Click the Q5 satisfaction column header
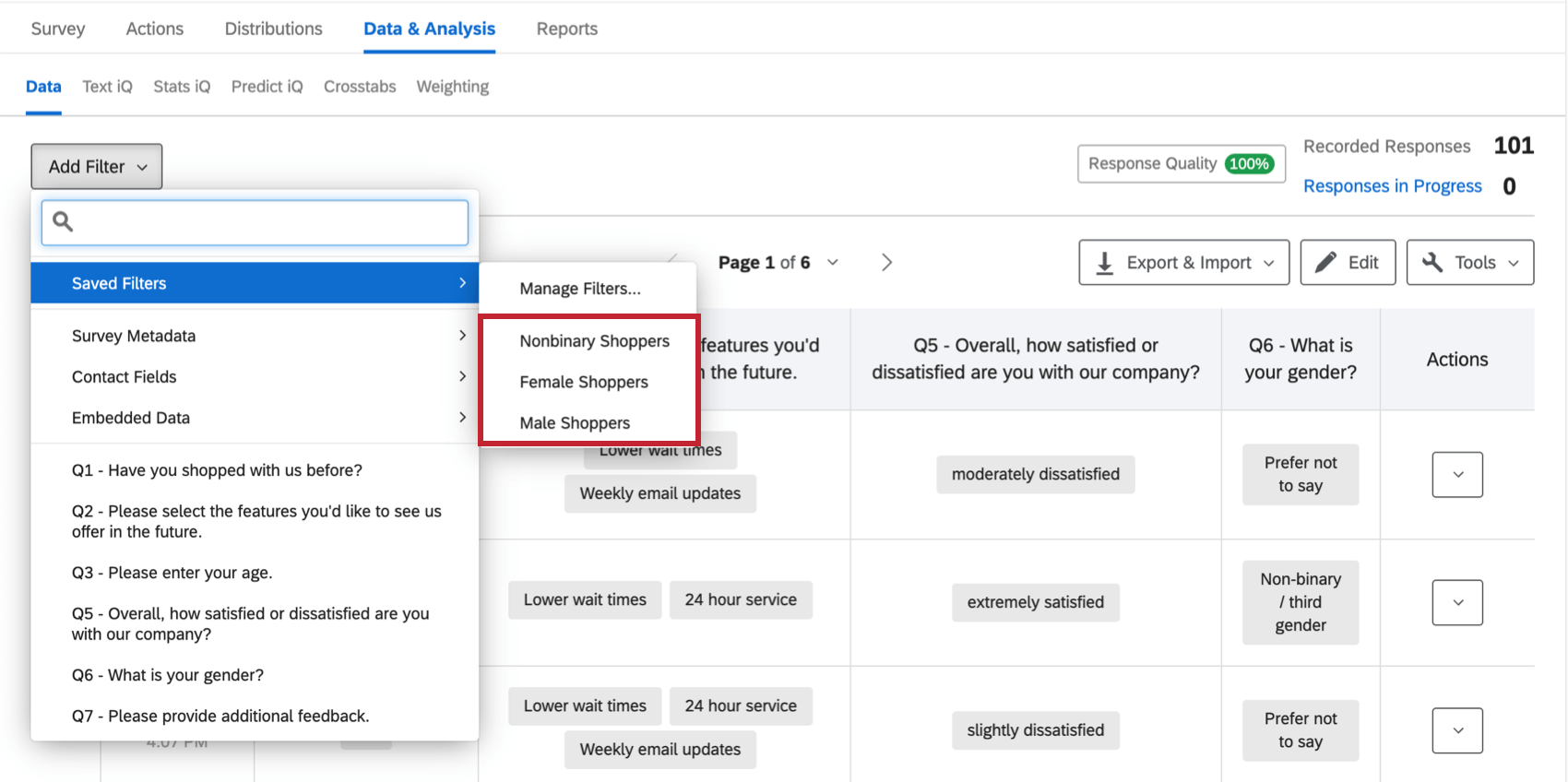 click(1036, 359)
